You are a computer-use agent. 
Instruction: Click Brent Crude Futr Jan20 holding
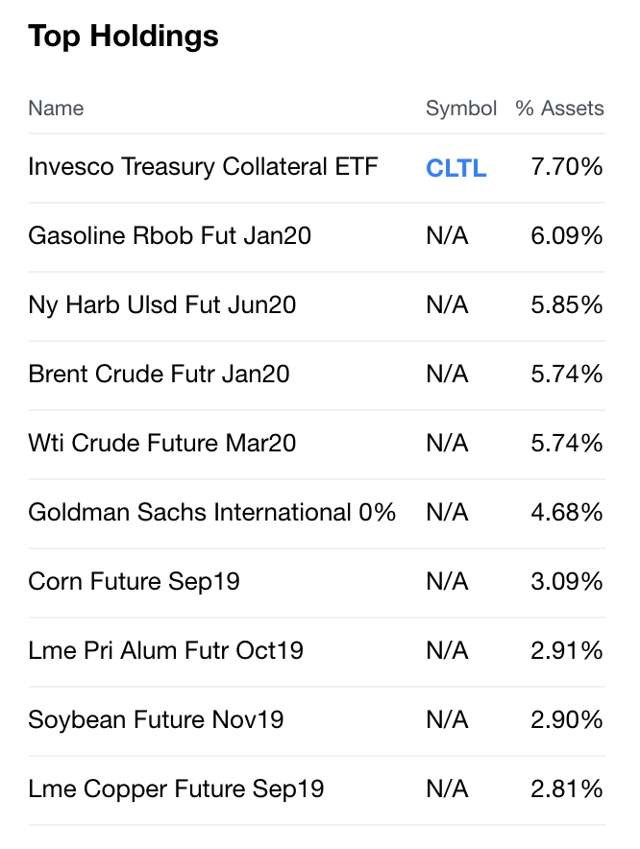click(159, 374)
